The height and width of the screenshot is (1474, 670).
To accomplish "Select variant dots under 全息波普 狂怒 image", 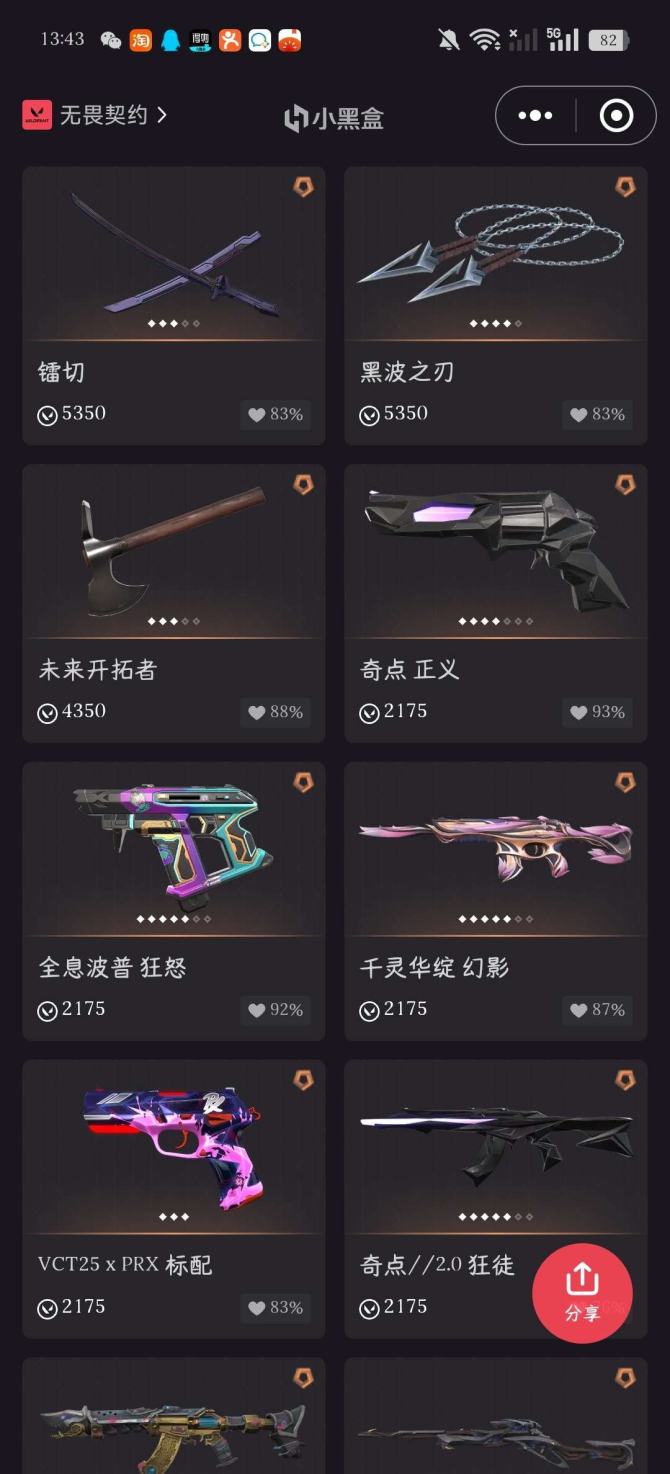I will click(x=174, y=919).
